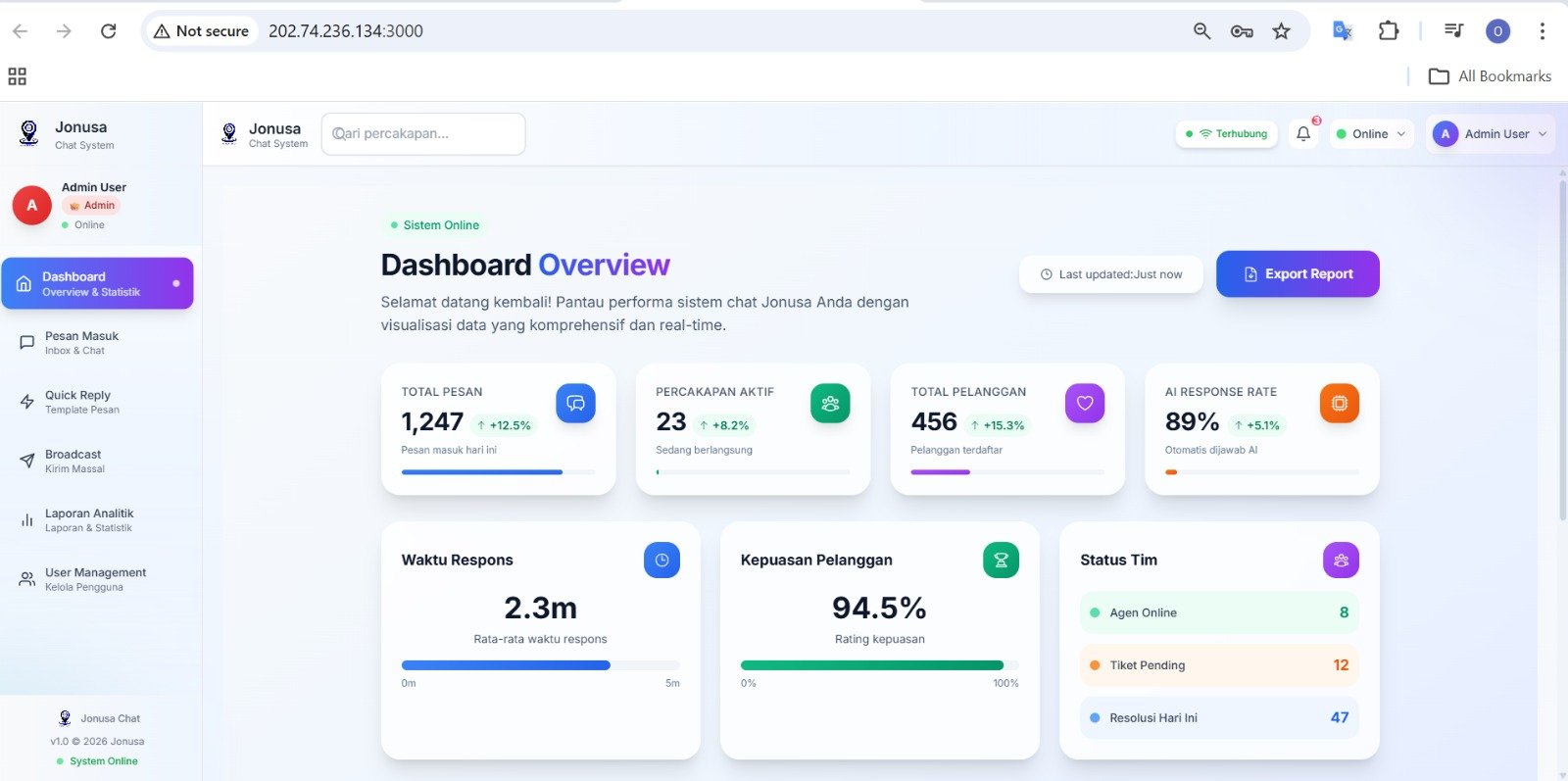1568x781 pixels.
Task: Select Laporan Analitik from the sidebar
Action: click(x=88, y=519)
